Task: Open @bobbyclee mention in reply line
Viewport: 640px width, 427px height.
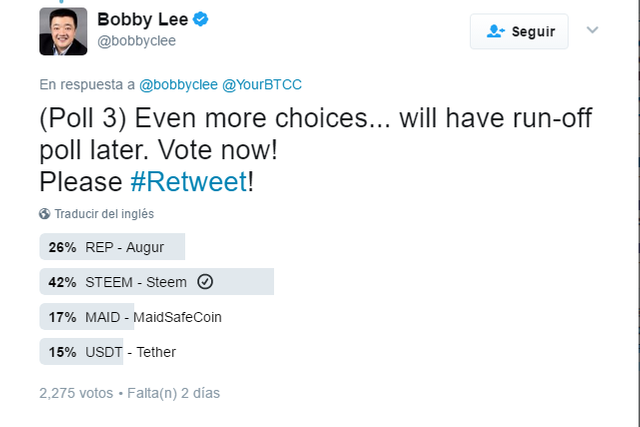Action: [x=178, y=85]
